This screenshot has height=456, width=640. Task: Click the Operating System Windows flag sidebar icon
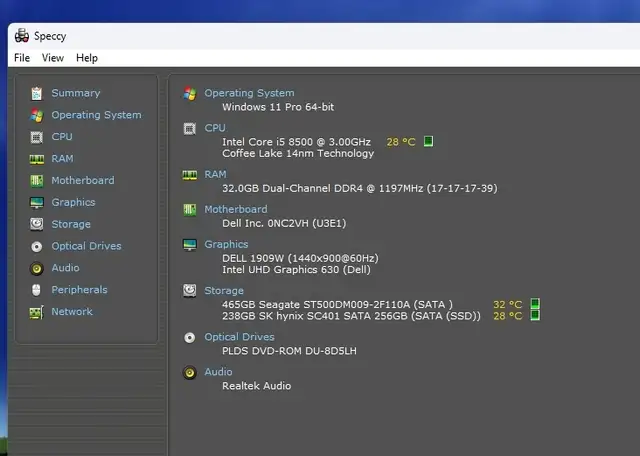36,115
